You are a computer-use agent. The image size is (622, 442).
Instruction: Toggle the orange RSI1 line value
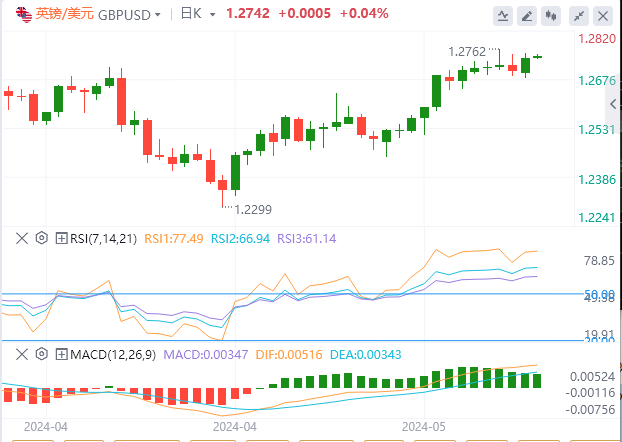point(174,238)
